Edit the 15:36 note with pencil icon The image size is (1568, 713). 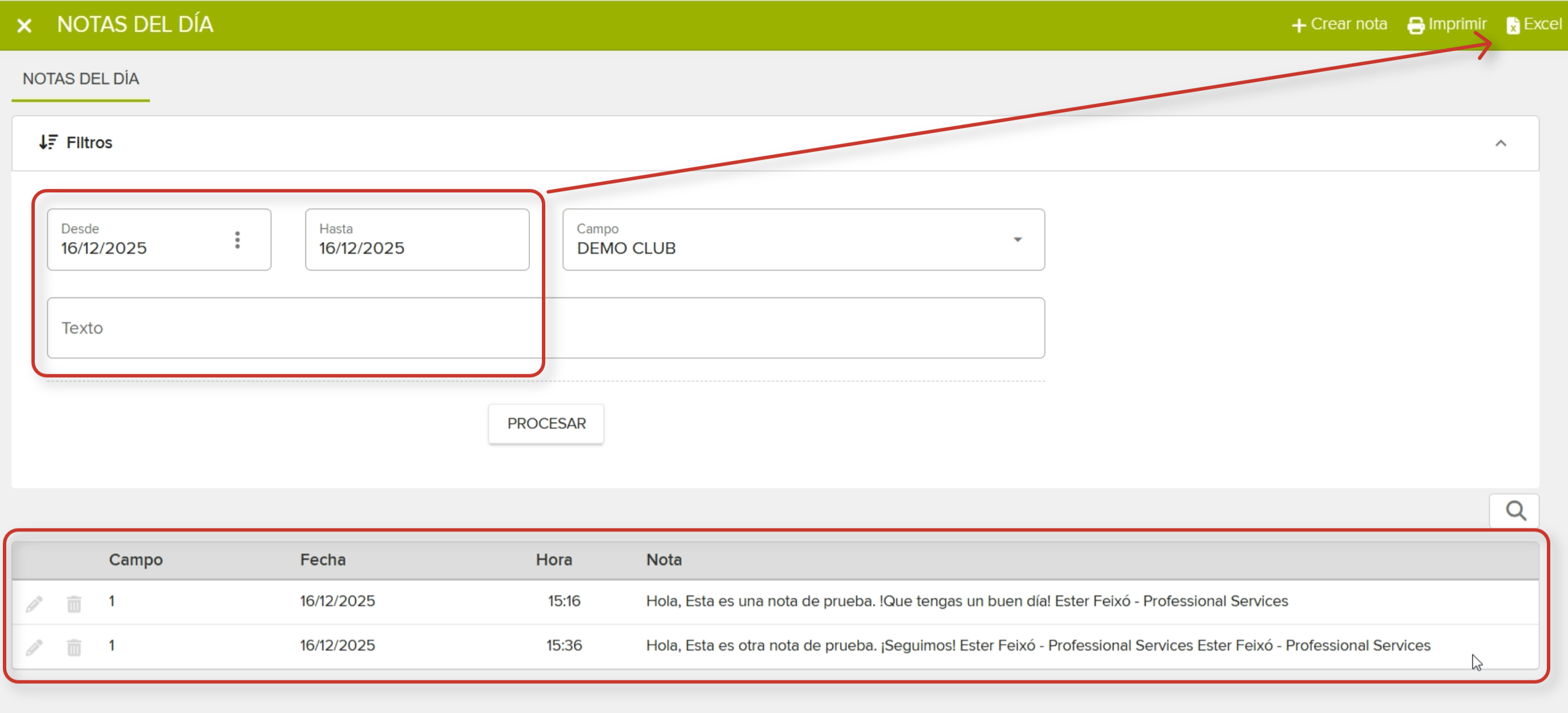tap(34, 647)
